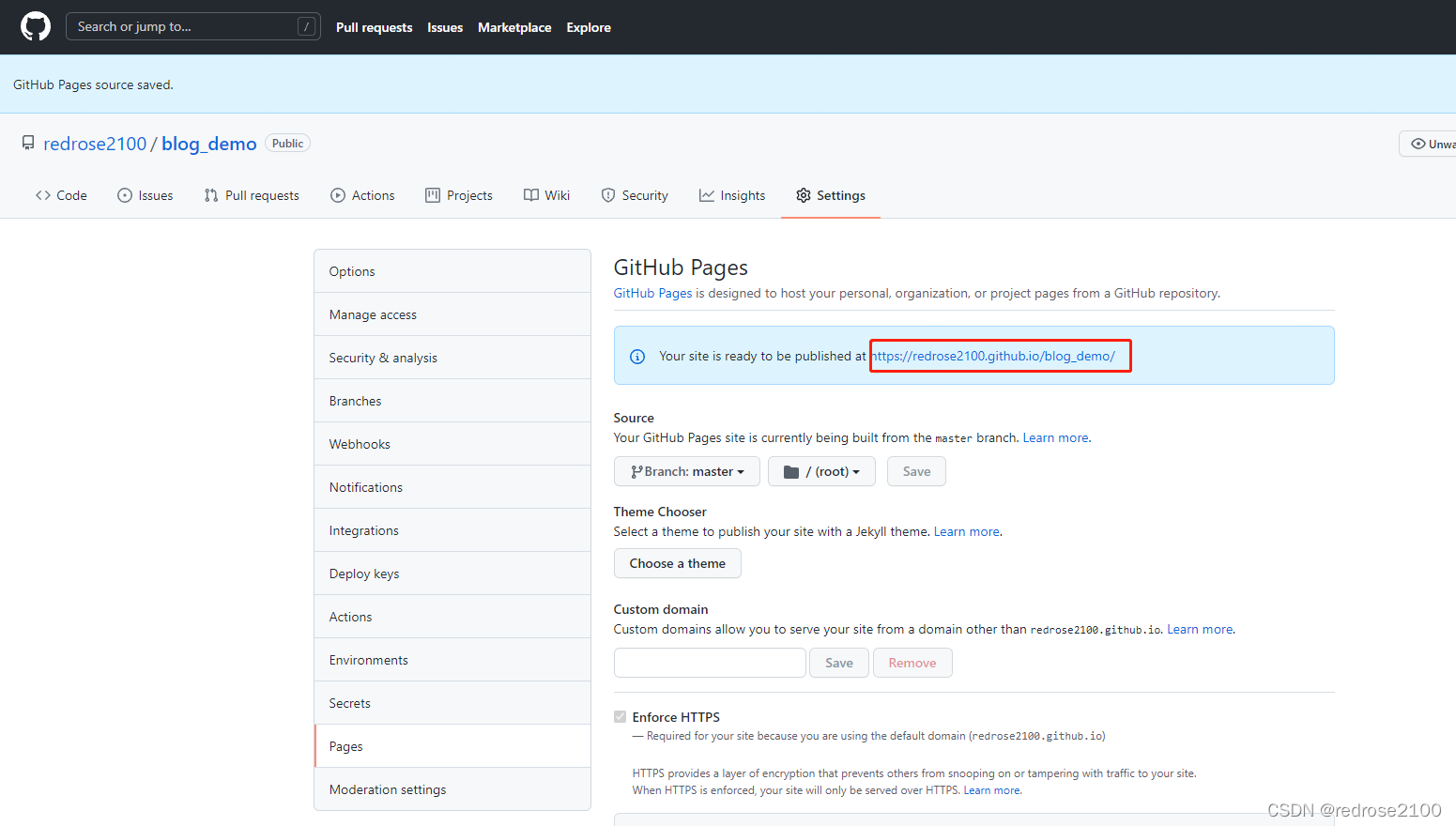Open Branches settings in sidebar
This screenshot has width=1456, height=826.
click(452, 401)
